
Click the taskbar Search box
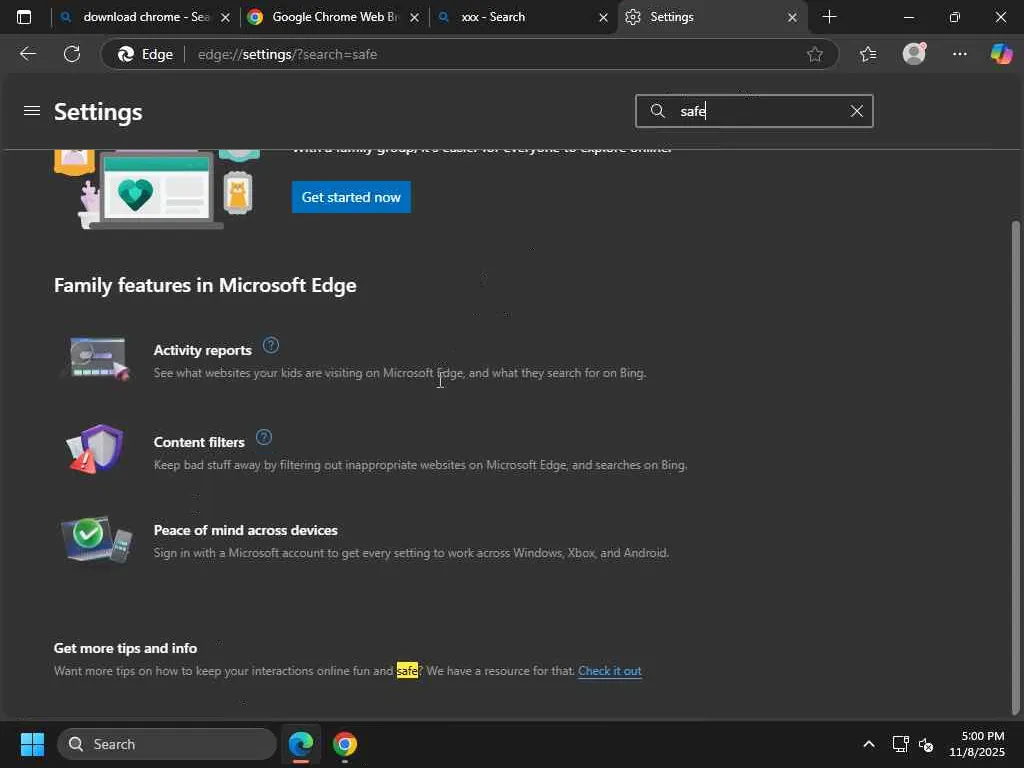pyautogui.click(x=167, y=744)
